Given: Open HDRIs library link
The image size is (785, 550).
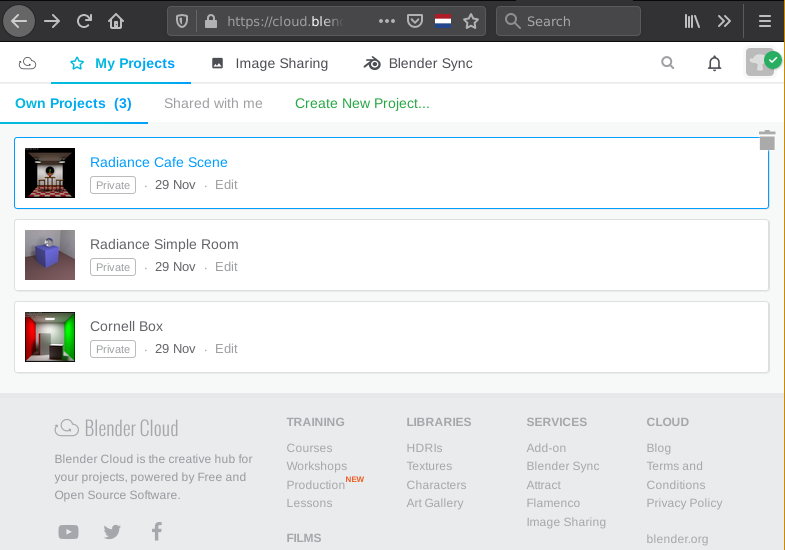Looking at the screenshot, I should pos(425,448).
